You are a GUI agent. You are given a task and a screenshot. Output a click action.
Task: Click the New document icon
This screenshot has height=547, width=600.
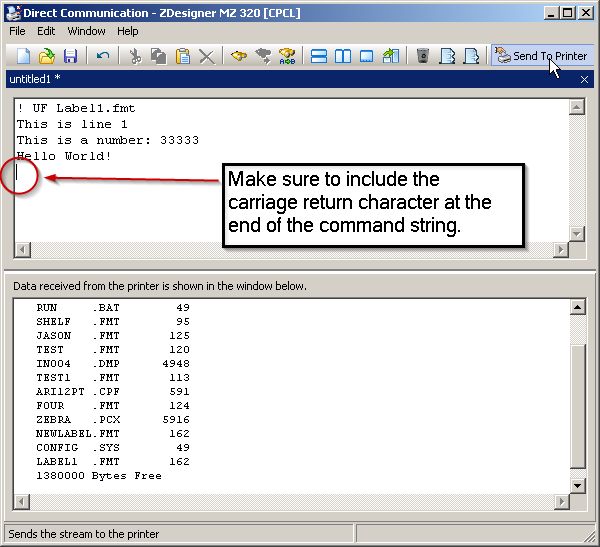point(22,56)
